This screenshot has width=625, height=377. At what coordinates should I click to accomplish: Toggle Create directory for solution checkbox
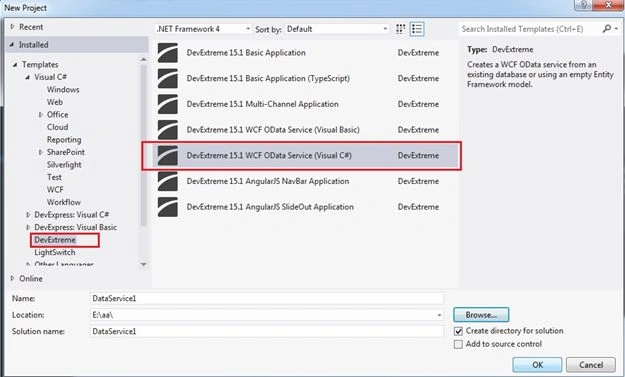(458, 331)
